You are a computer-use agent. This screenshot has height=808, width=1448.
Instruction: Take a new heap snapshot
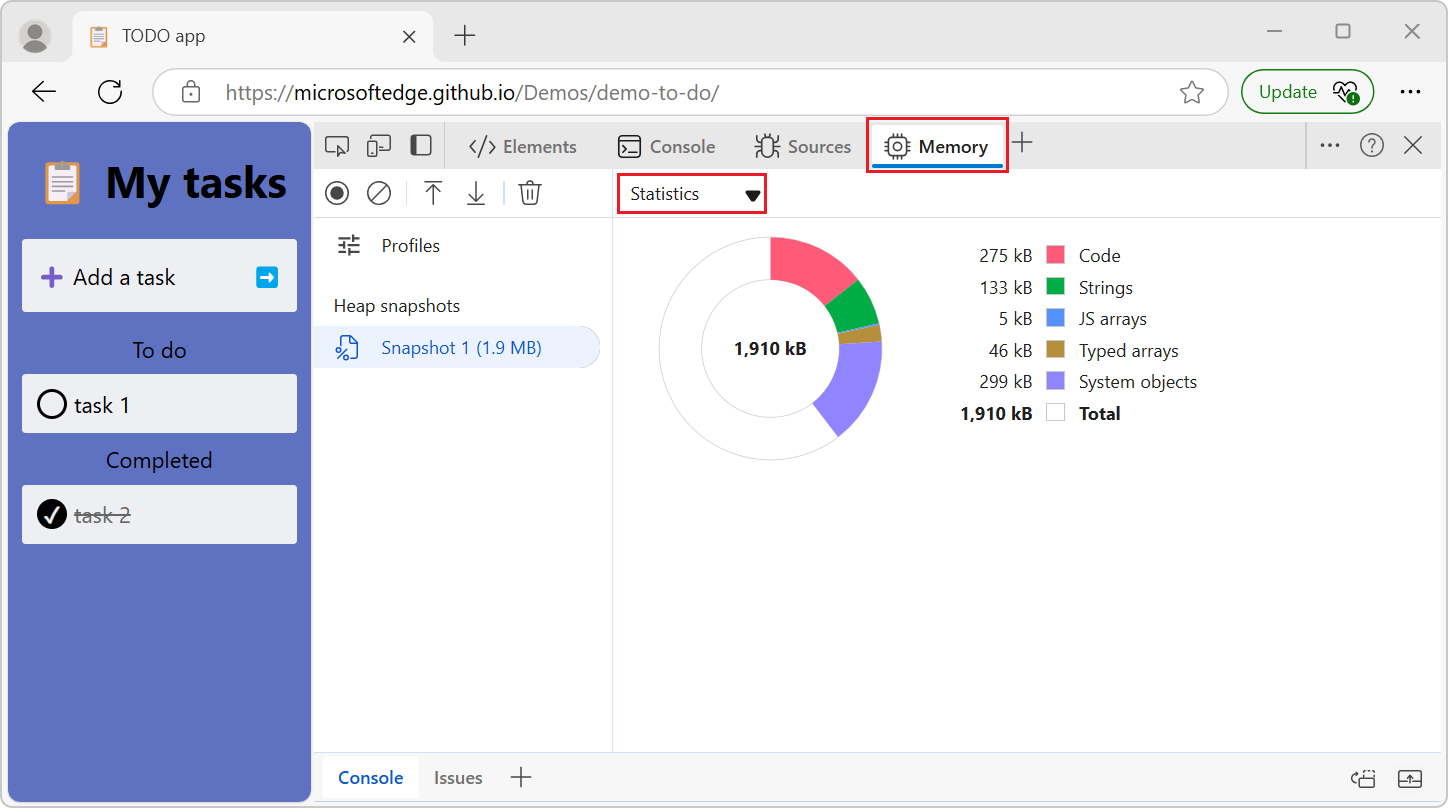click(337, 193)
